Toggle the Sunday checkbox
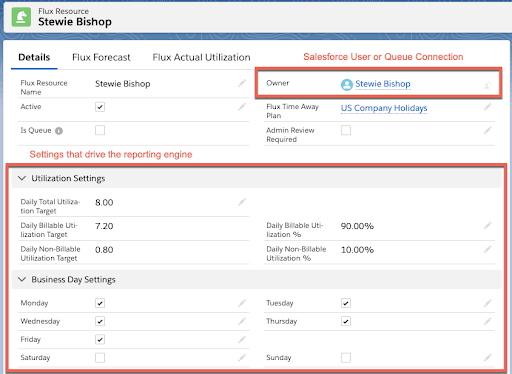The image size is (512, 374). [x=346, y=358]
